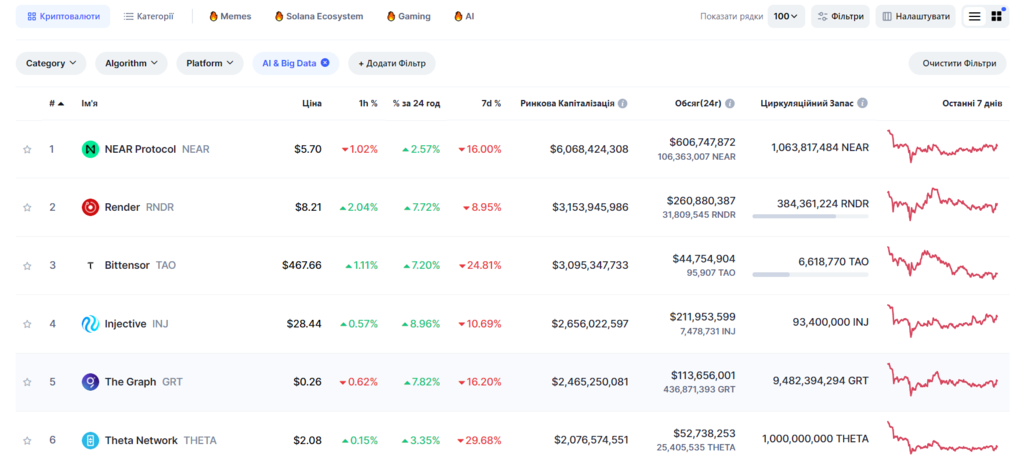Click the Injective coin logo
Viewport: 1020px width, 469px height.
point(90,324)
